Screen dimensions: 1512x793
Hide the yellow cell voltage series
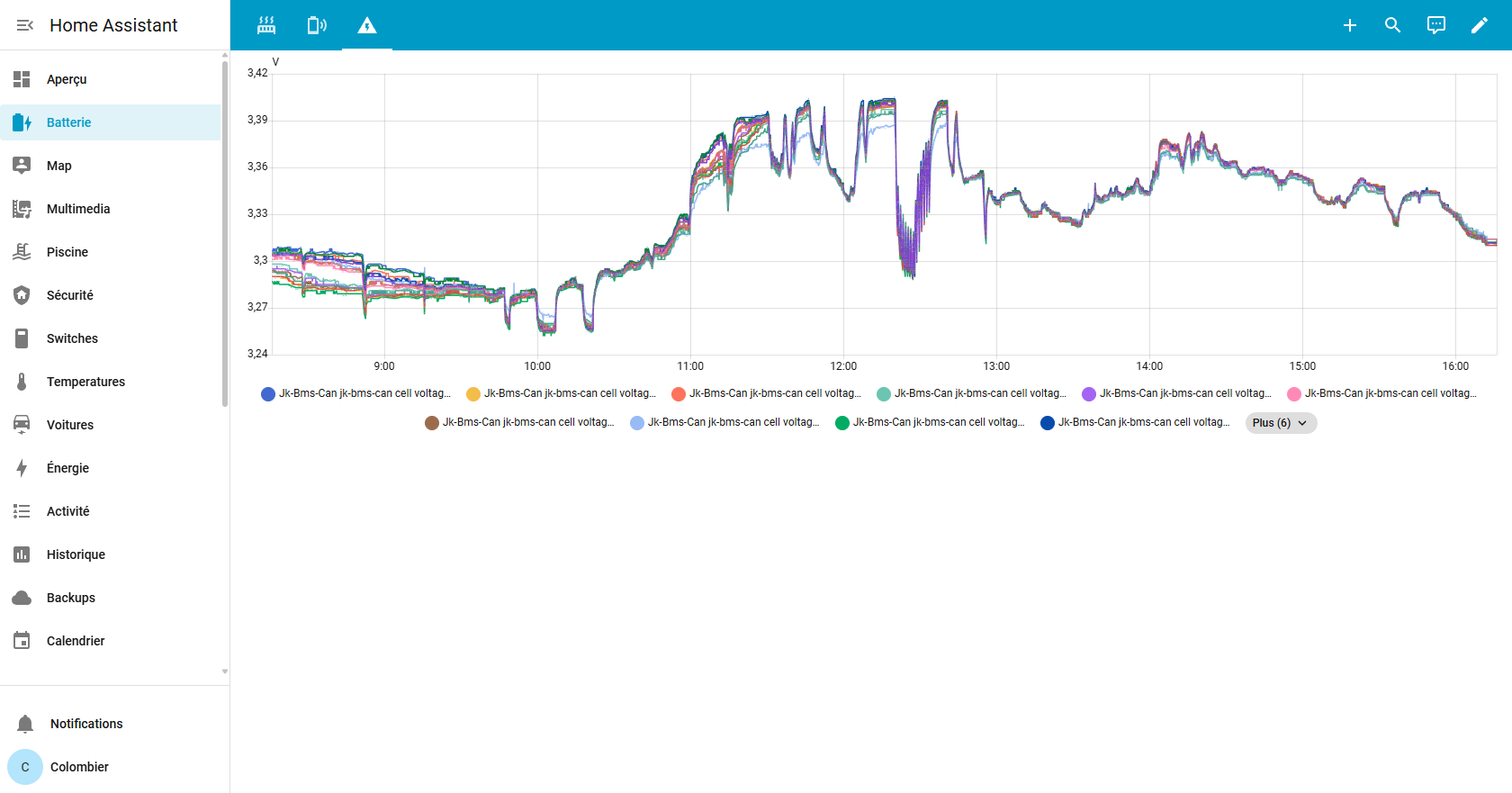click(x=562, y=394)
